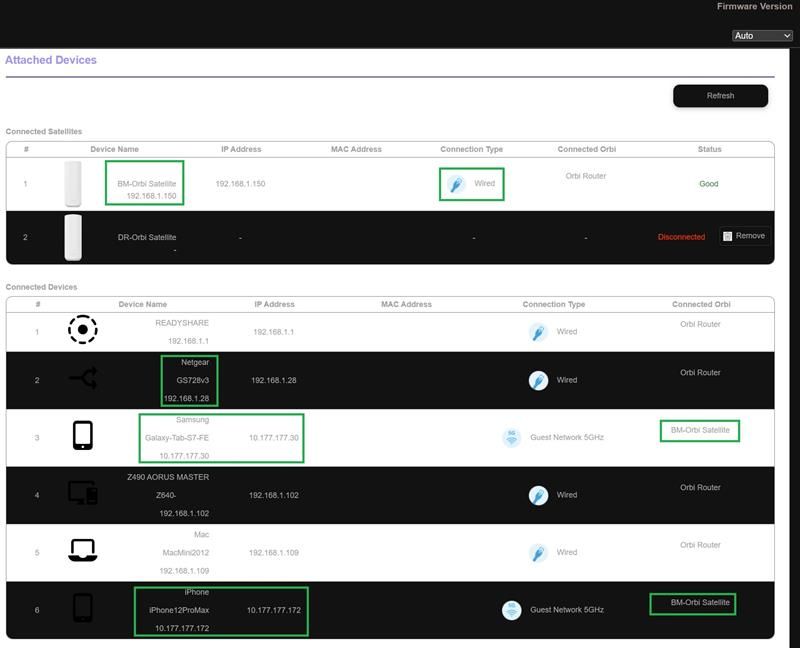Image resolution: width=800 pixels, height=648 pixels.
Task: Click the Firmware Version label
Action: pos(754,7)
